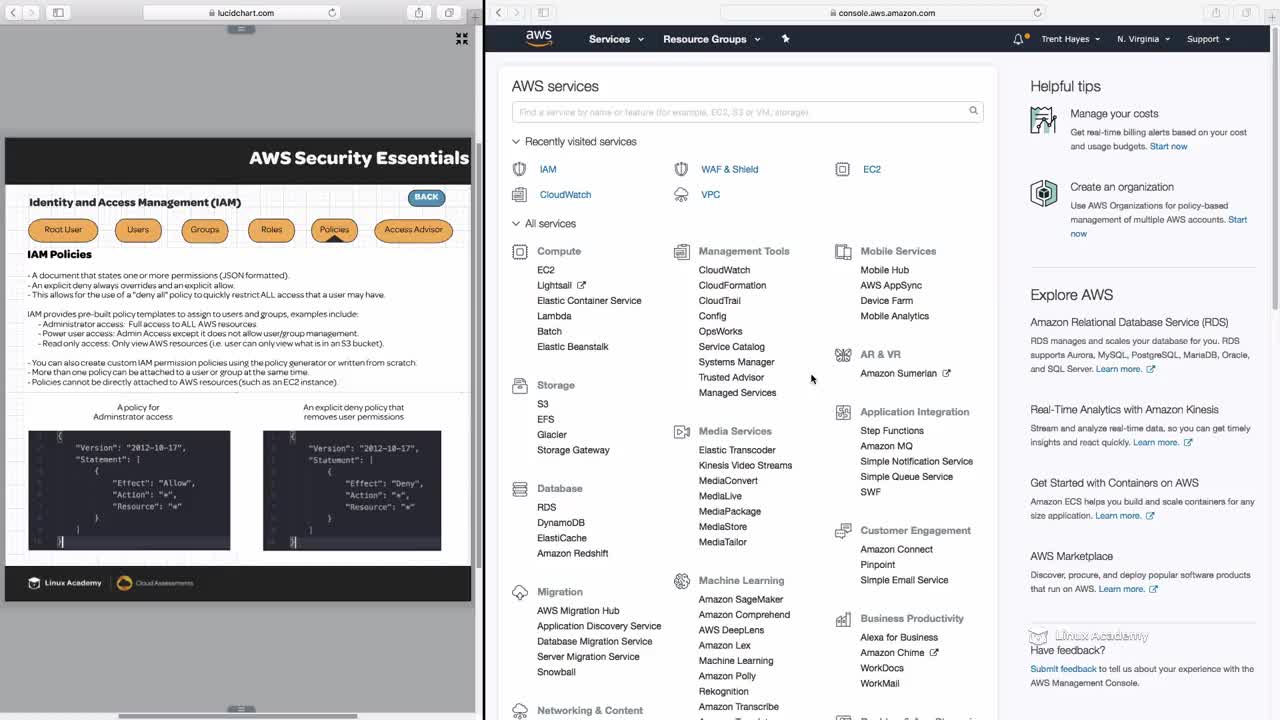Click the VPC cloud icon
This screenshot has height=720, width=1280.
click(x=681, y=195)
